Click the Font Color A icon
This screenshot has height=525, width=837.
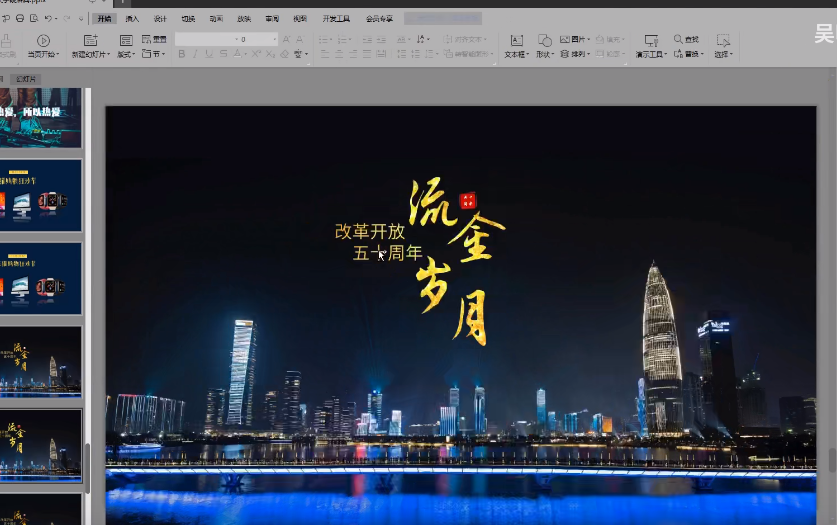(236, 54)
